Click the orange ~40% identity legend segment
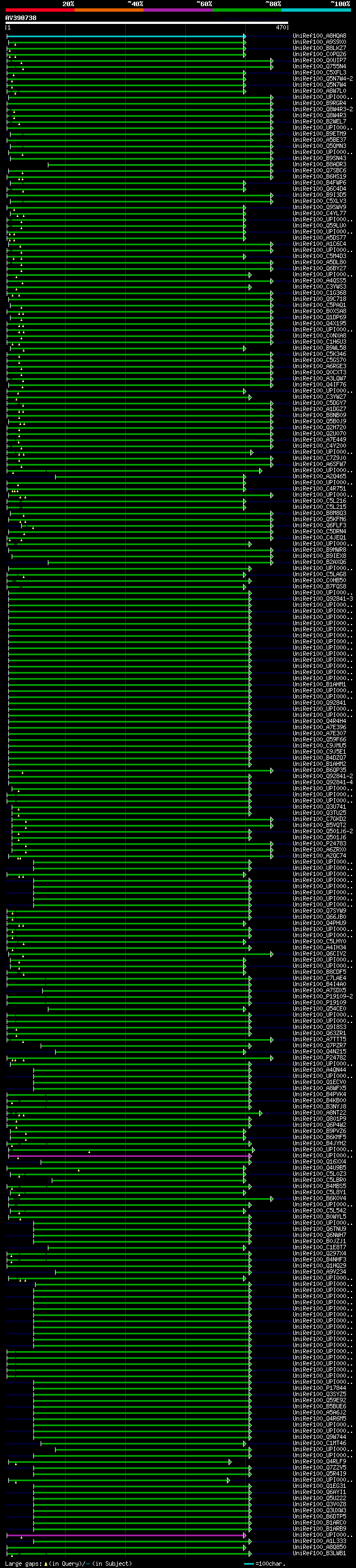The height and width of the screenshot is (1568, 356). coord(109,10)
